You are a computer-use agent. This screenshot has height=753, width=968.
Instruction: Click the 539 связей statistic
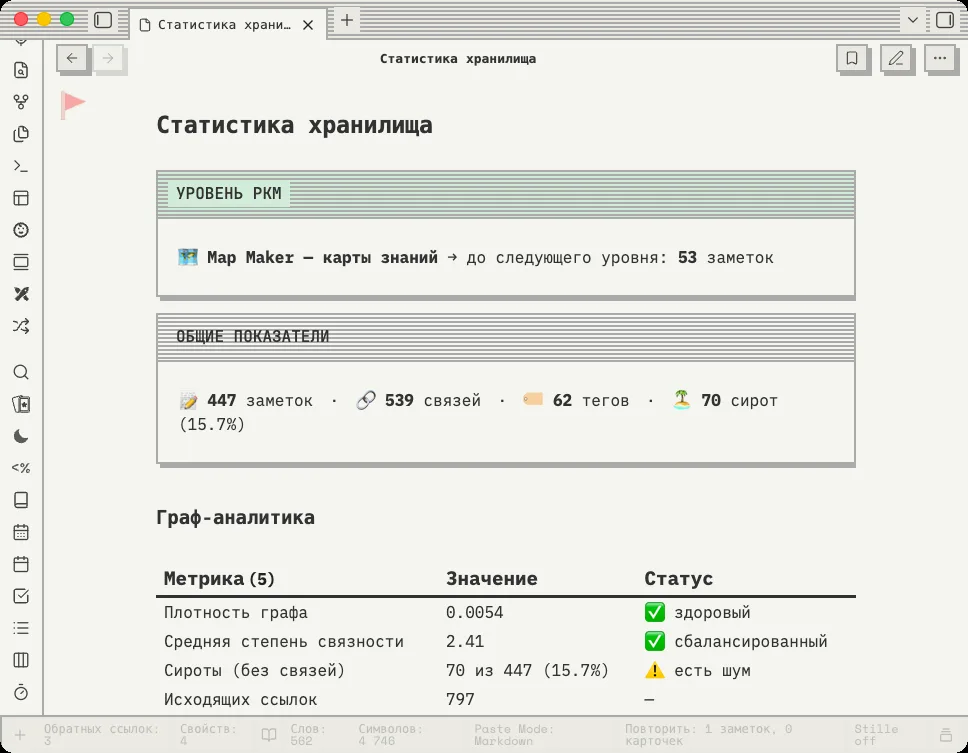coord(419,401)
